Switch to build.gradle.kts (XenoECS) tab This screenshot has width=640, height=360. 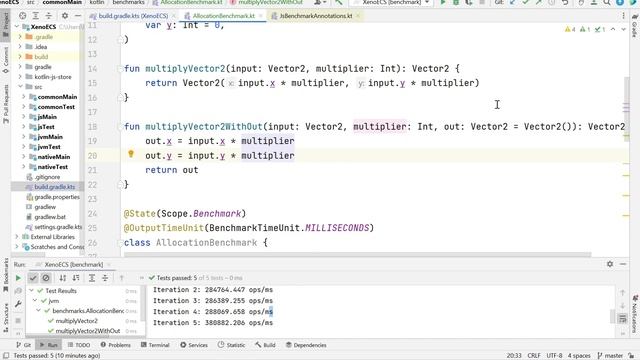[x=133, y=16]
